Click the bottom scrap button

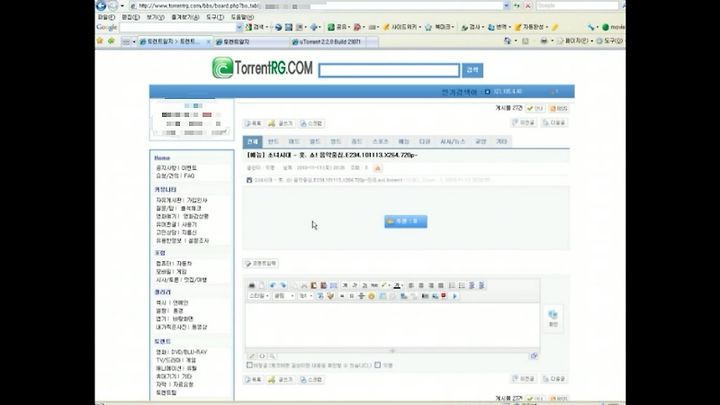tap(311, 380)
